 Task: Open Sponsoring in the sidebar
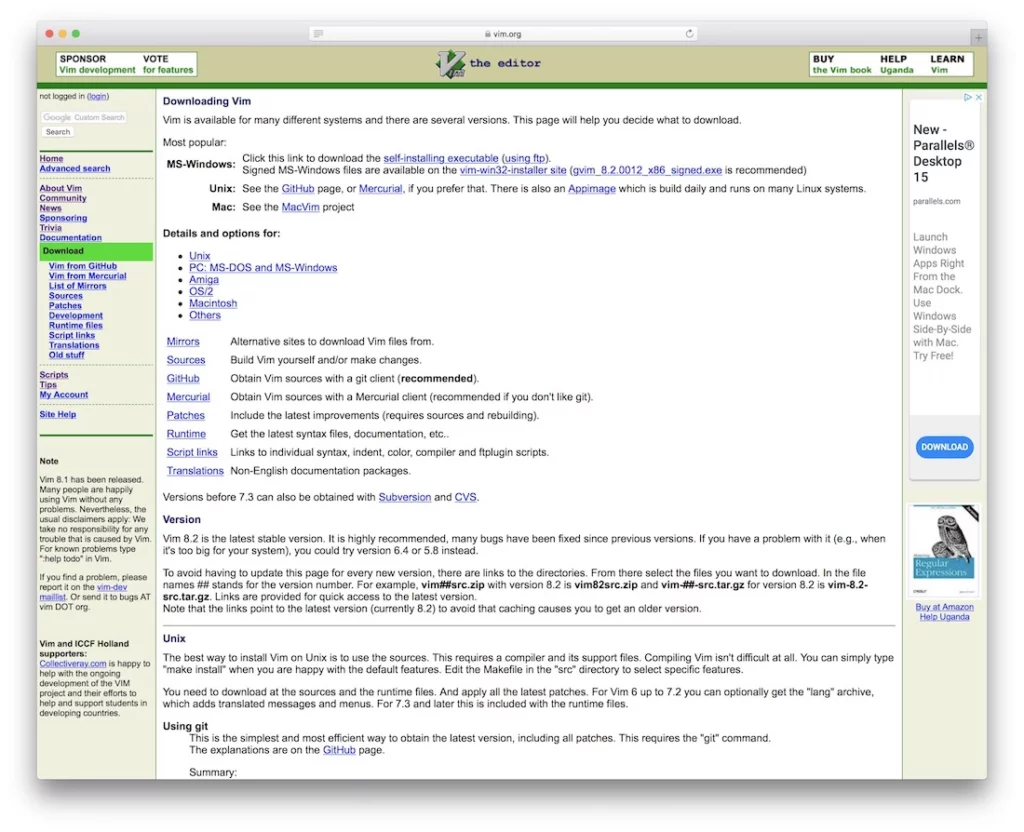point(63,218)
